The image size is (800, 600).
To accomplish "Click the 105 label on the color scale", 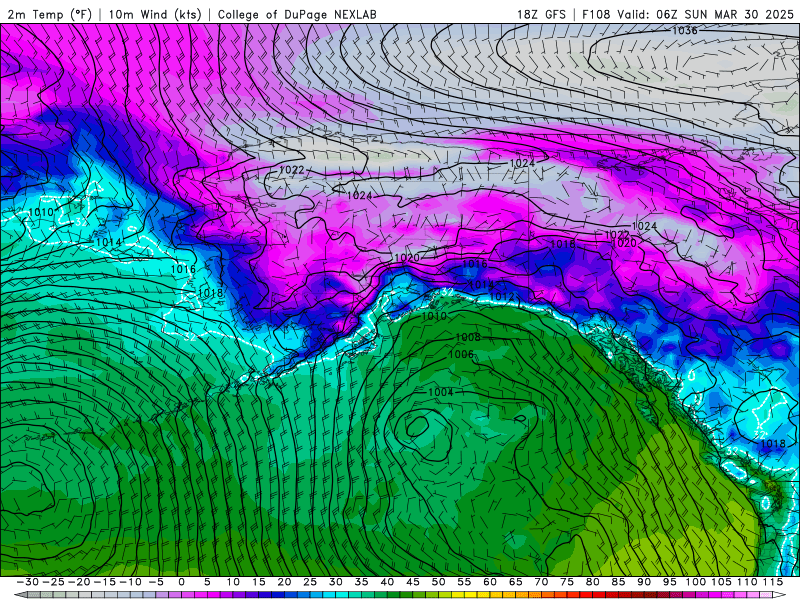I will point(721,582).
